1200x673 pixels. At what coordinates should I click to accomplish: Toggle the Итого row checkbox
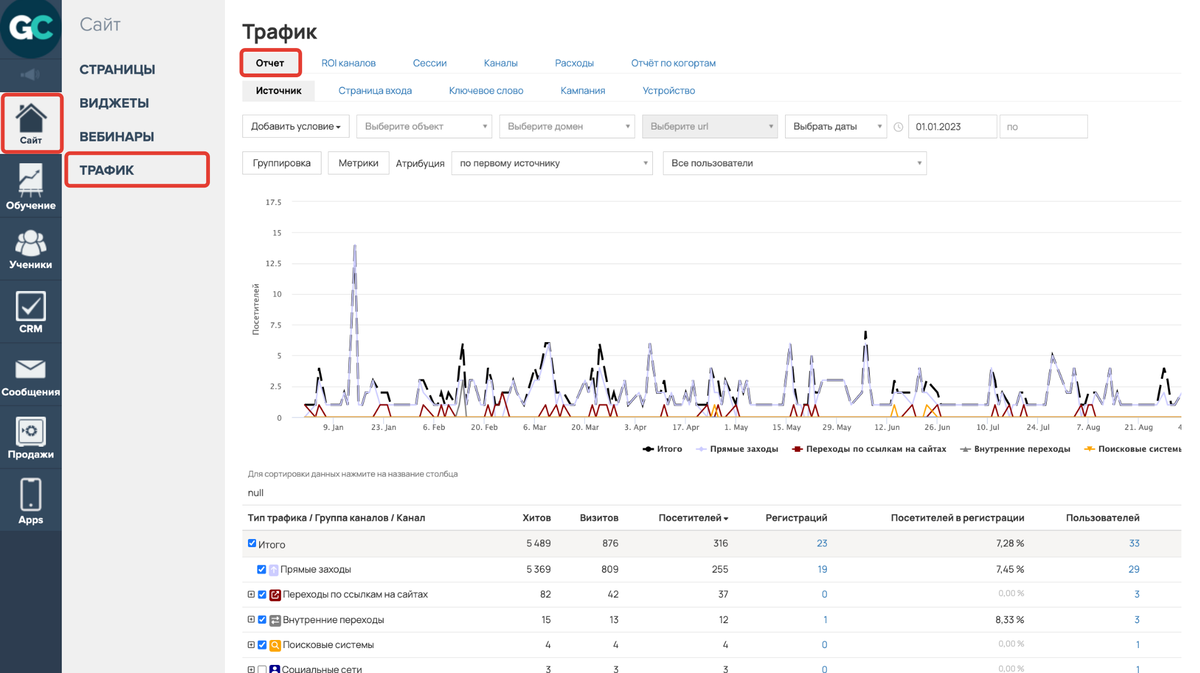click(252, 544)
